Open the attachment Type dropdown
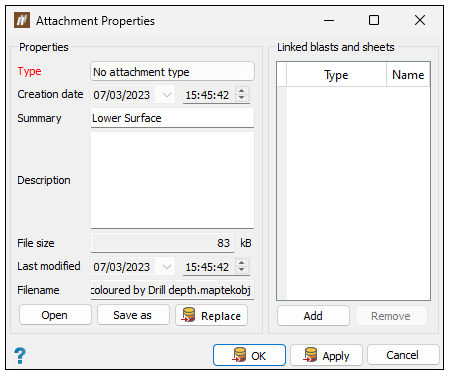Image resolution: width=449 pixels, height=376 pixels. pyautogui.click(x=172, y=72)
